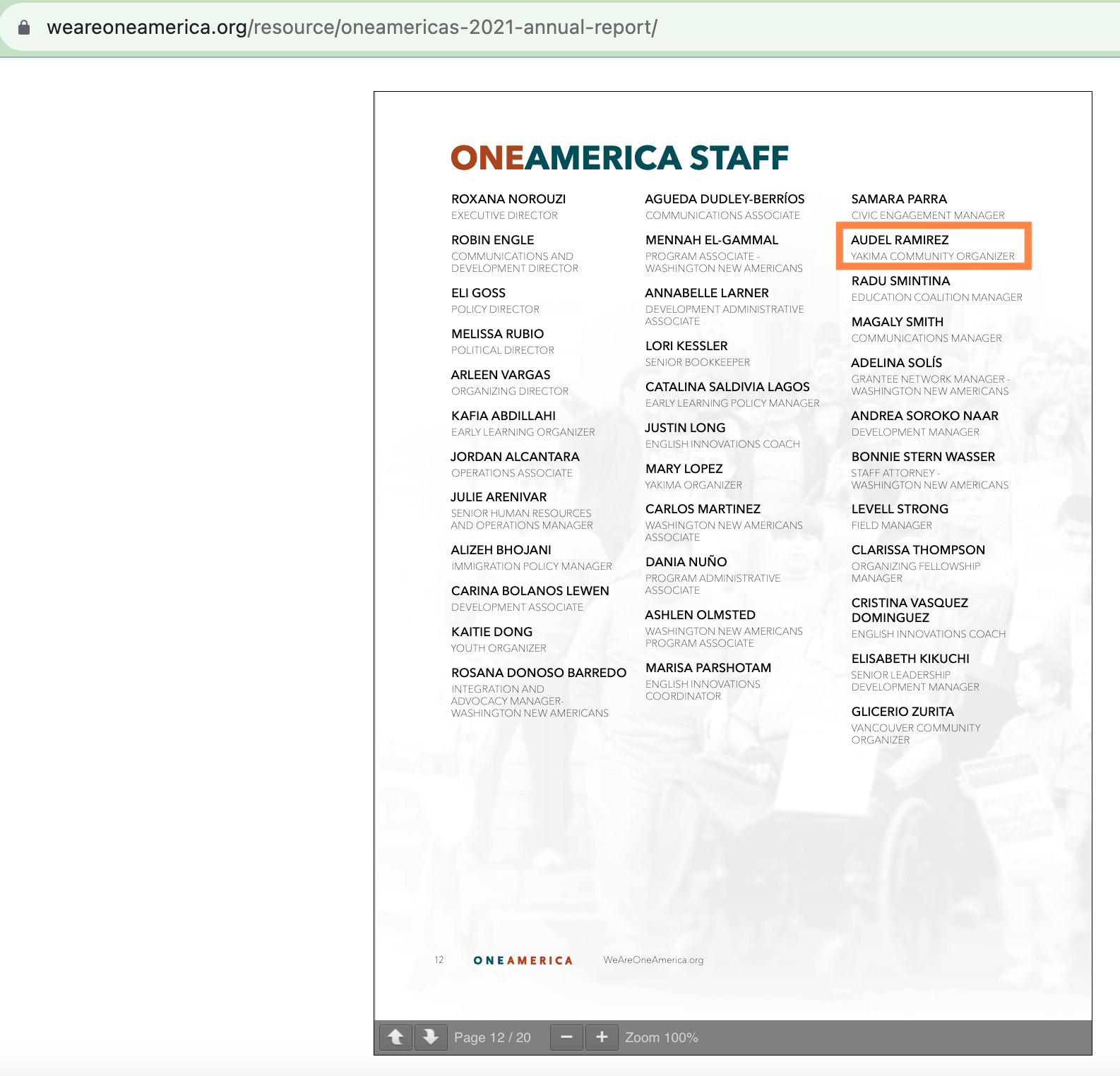
Task: Select the name Arleen Vargas
Action: coord(501,375)
